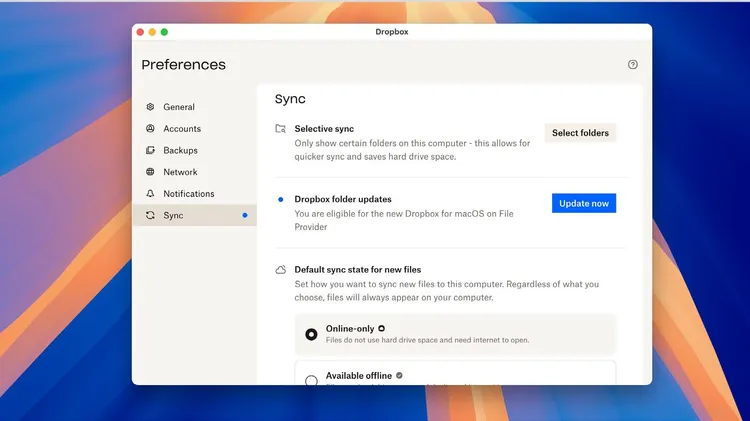The image size is (750, 421).
Task: Click the 'You are eligible for the new Dropbox' text
Action: tap(404, 220)
